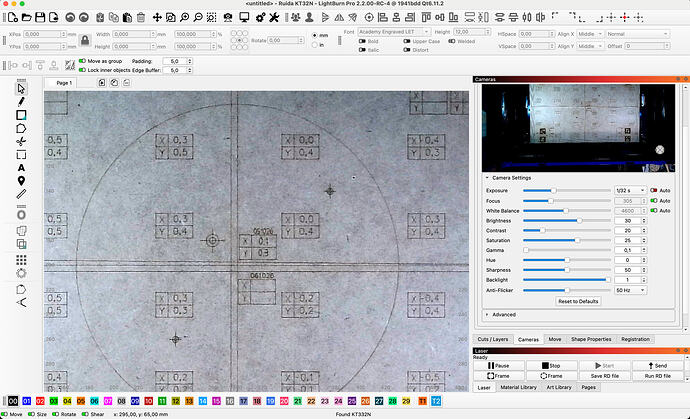Switch to the Shape Properties tab
The height and width of the screenshot is (419, 690).
(x=591, y=339)
